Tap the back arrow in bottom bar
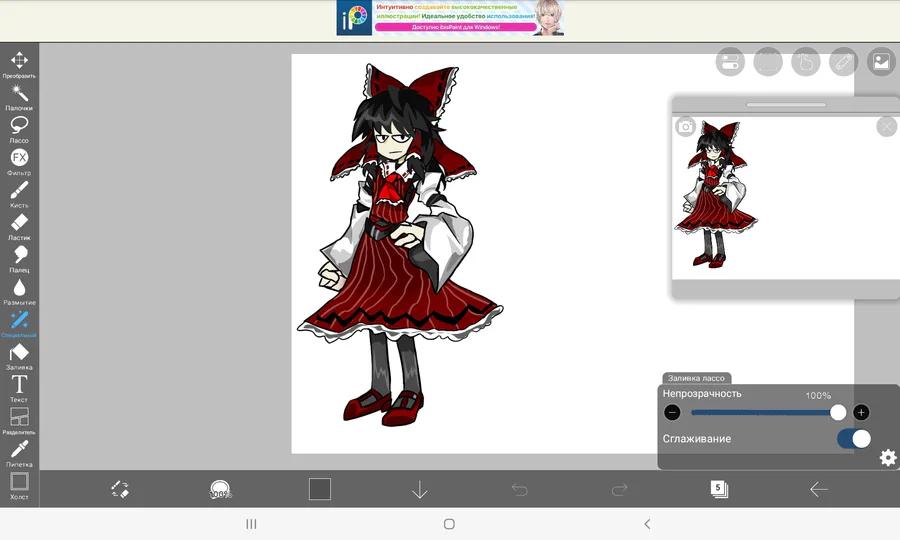 [x=819, y=490]
